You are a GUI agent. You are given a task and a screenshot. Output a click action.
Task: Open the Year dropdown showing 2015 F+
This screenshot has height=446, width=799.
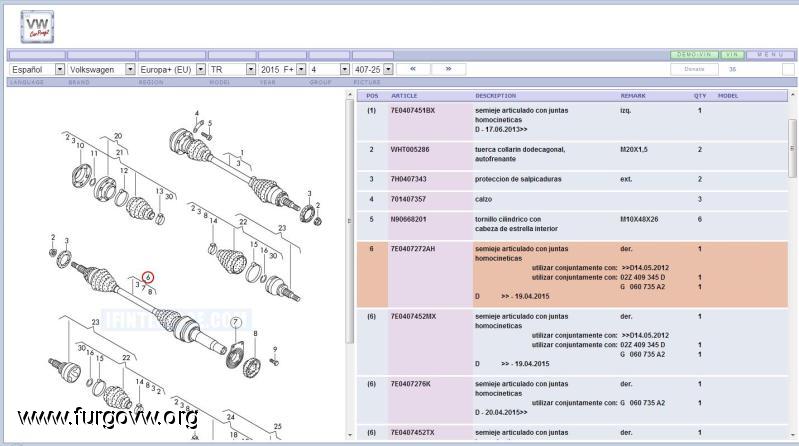pos(282,69)
